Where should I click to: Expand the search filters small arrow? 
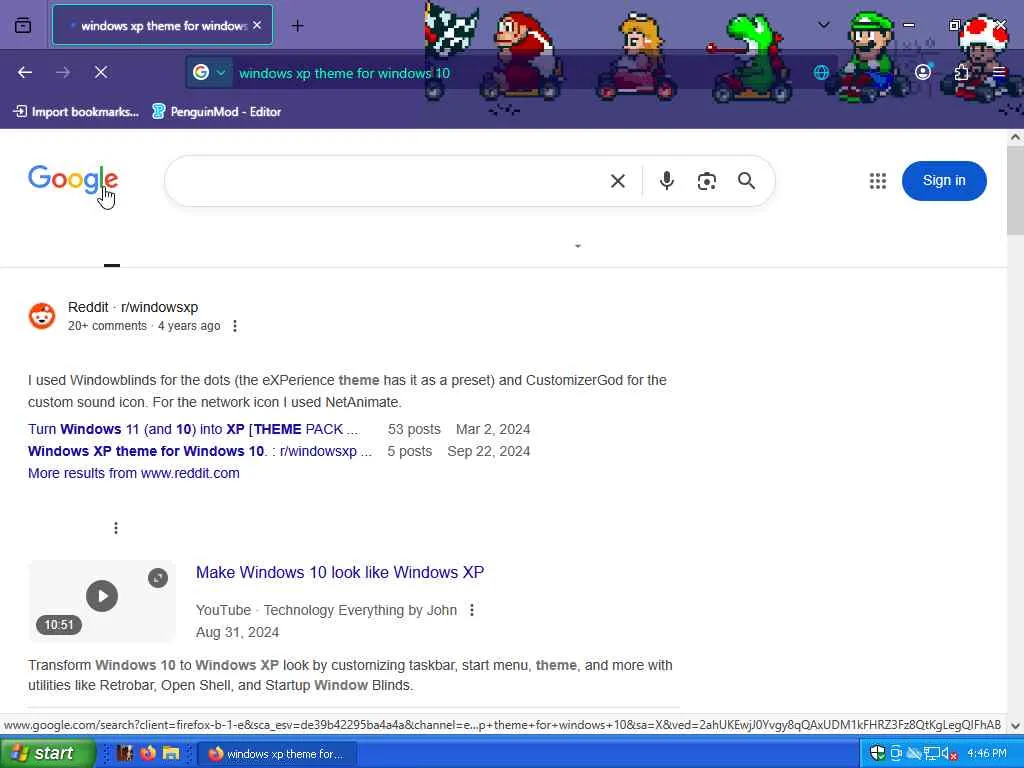click(577, 246)
